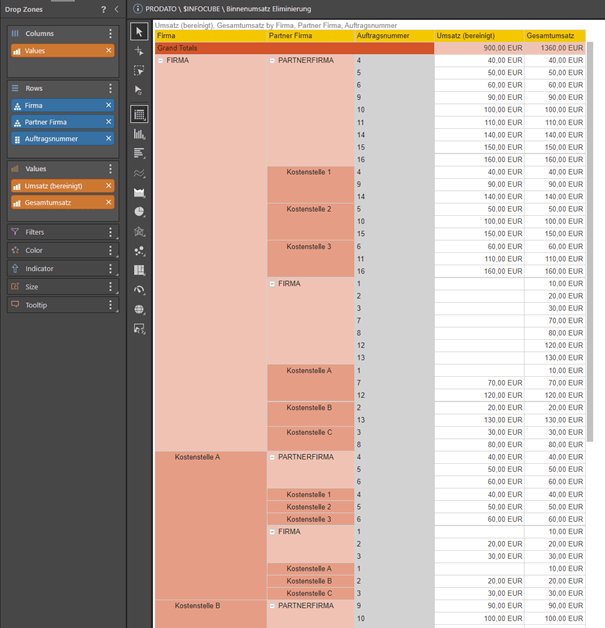Collapse the Drop Zones panel chevron
The height and width of the screenshot is (628, 605).
click(116, 9)
